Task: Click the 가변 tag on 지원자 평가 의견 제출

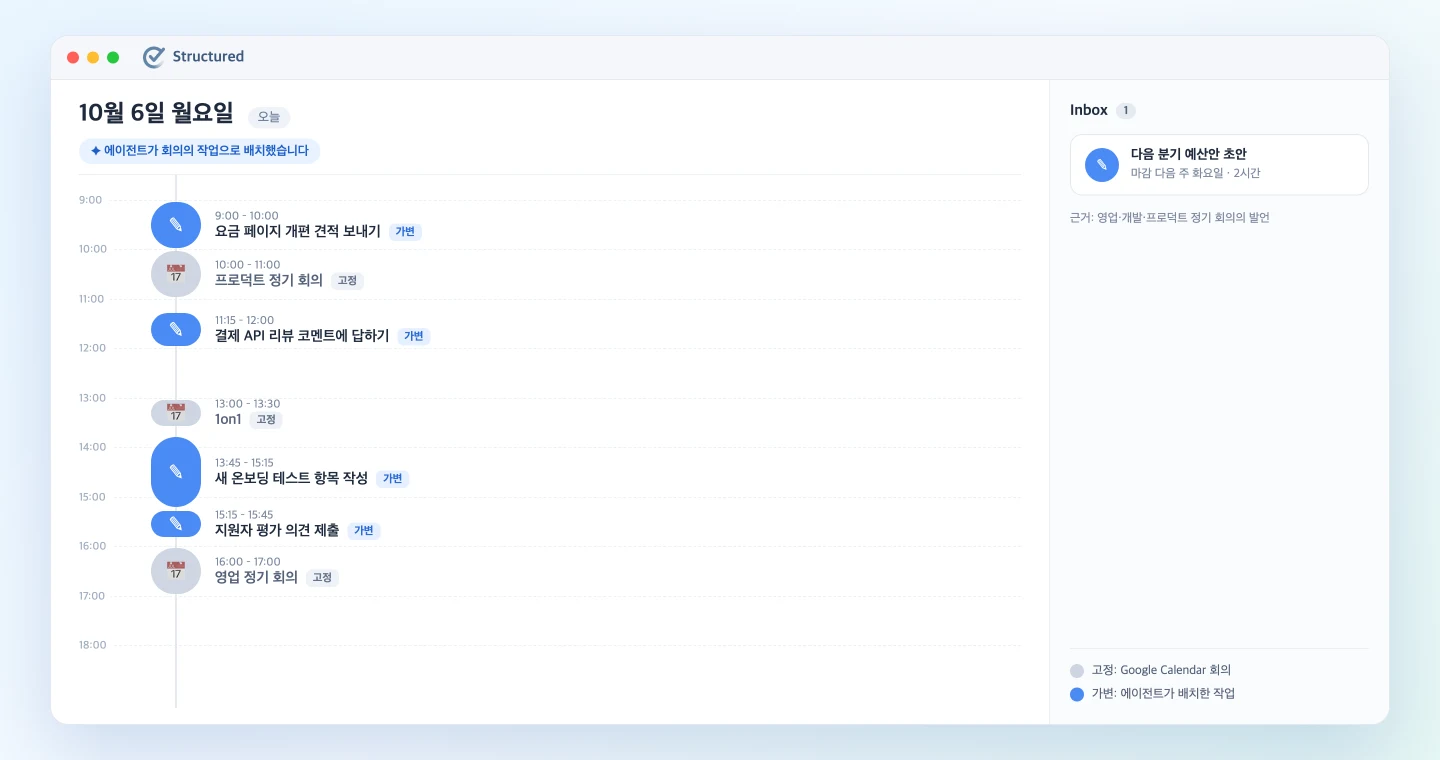Action: [364, 531]
